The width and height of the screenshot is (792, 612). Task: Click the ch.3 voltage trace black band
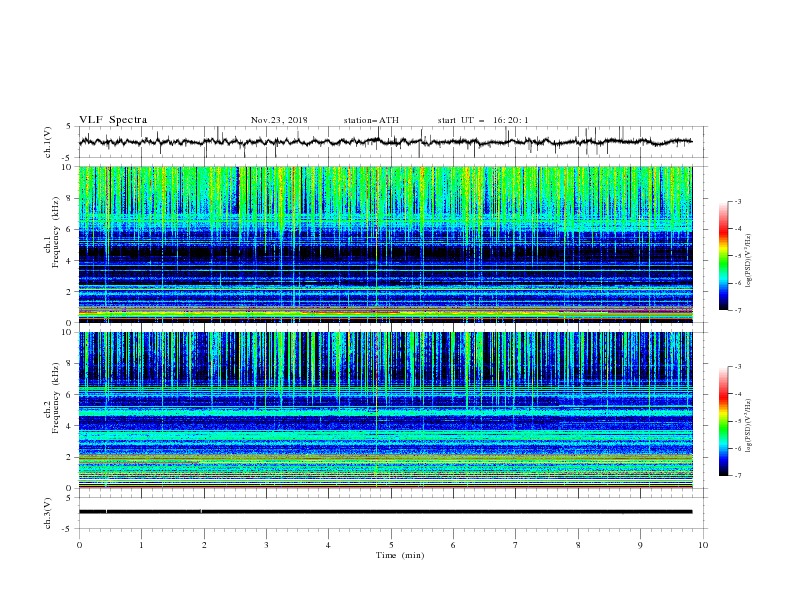[x=385, y=512]
